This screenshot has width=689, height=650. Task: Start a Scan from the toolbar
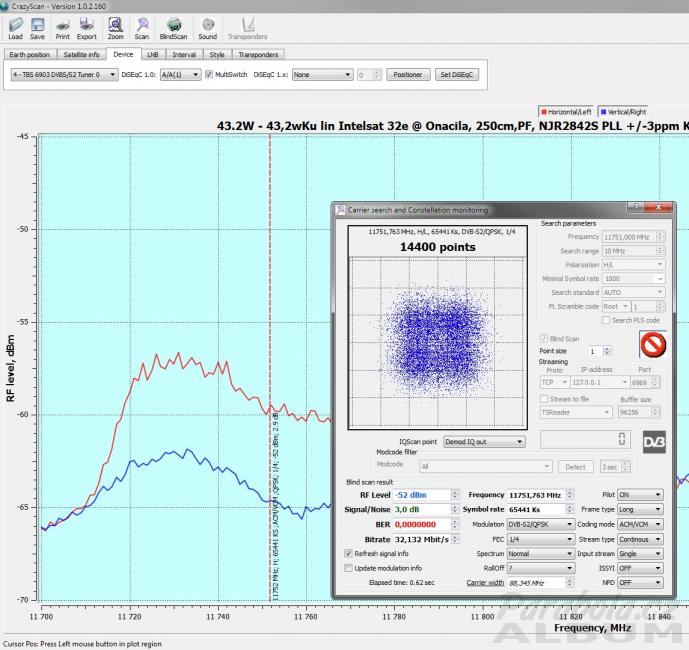coord(142,29)
